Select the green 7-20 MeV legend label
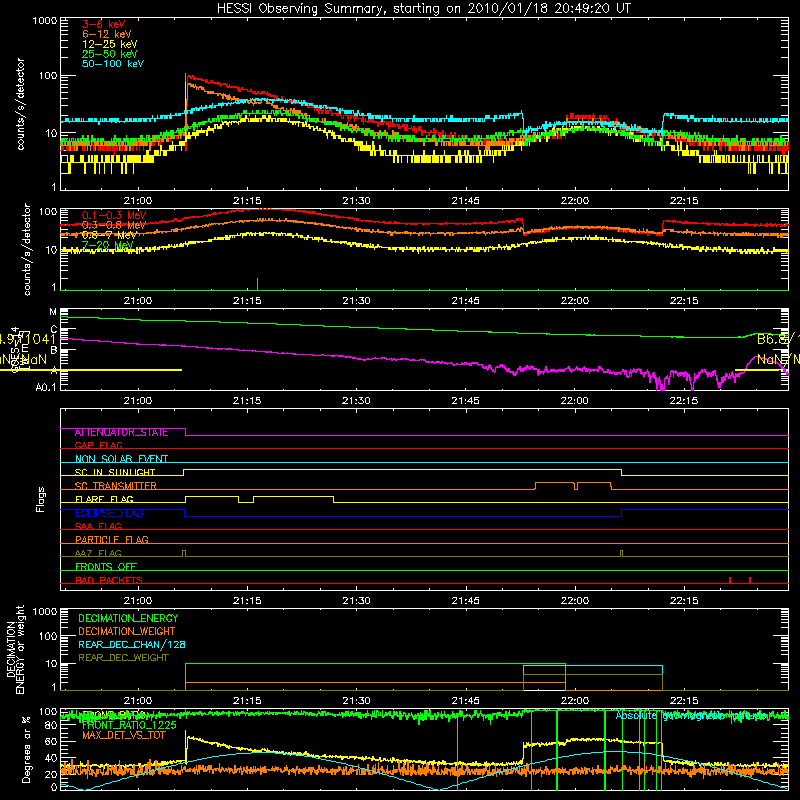The image size is (800, 800). tap(107, 245)
